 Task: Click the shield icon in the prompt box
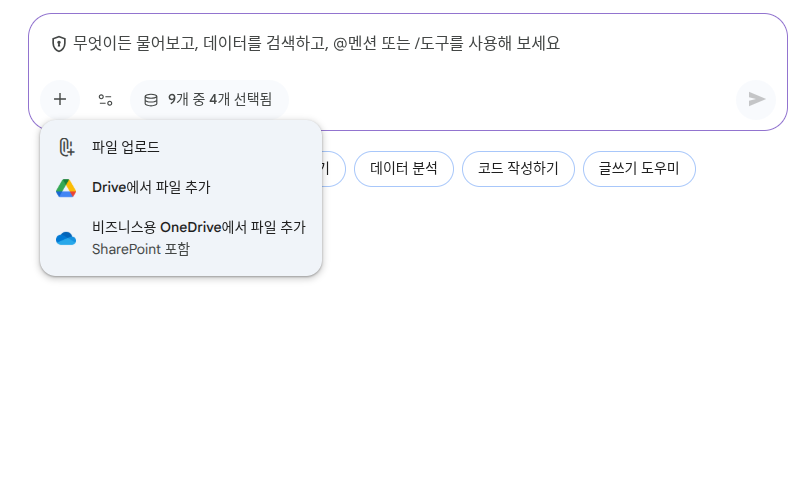[59, 44]
